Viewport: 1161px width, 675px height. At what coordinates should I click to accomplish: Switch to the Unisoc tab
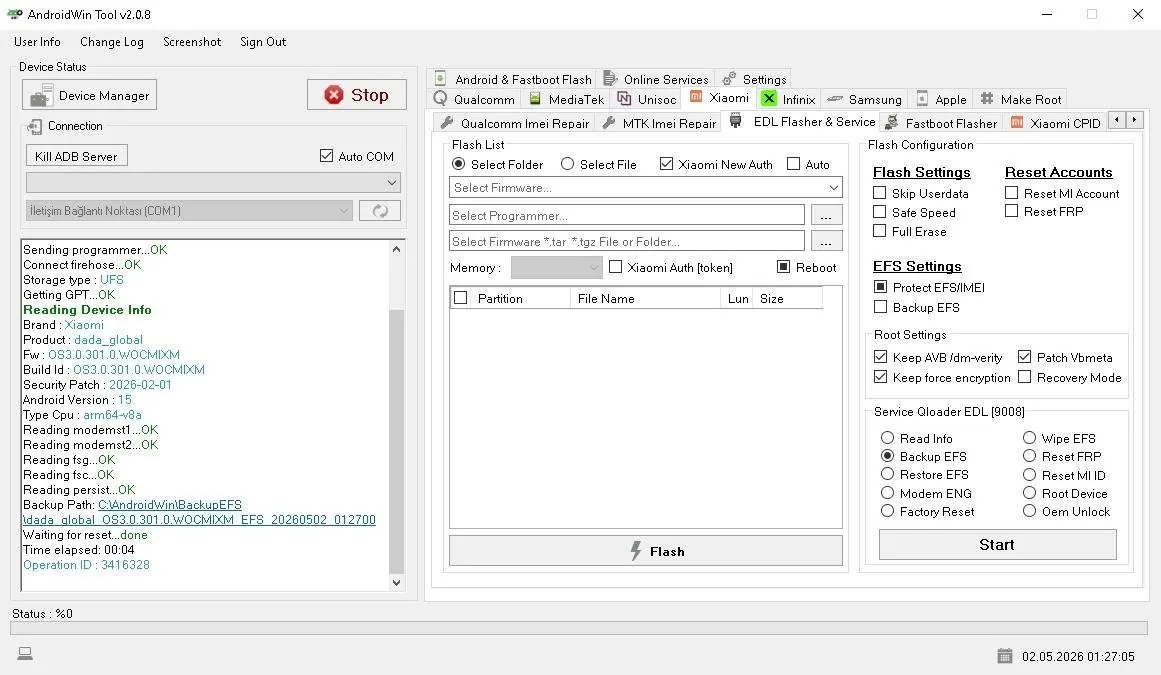click(647, 99)
